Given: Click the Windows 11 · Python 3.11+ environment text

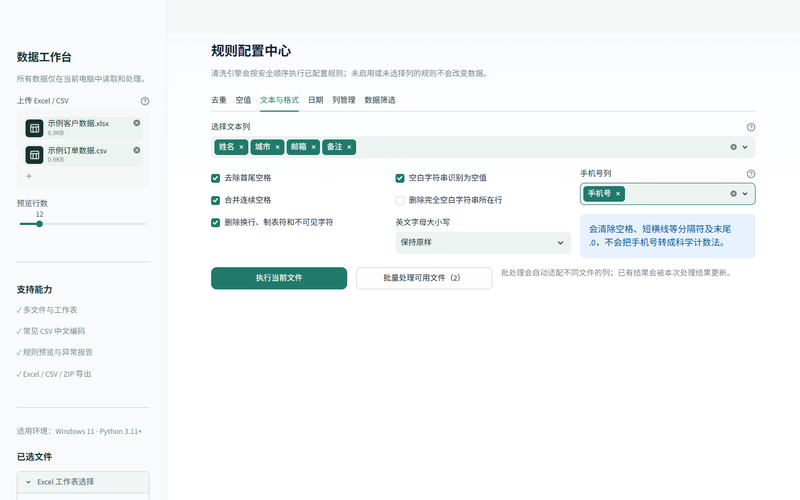Looking at the screenshot, I should tap(98, 432).
